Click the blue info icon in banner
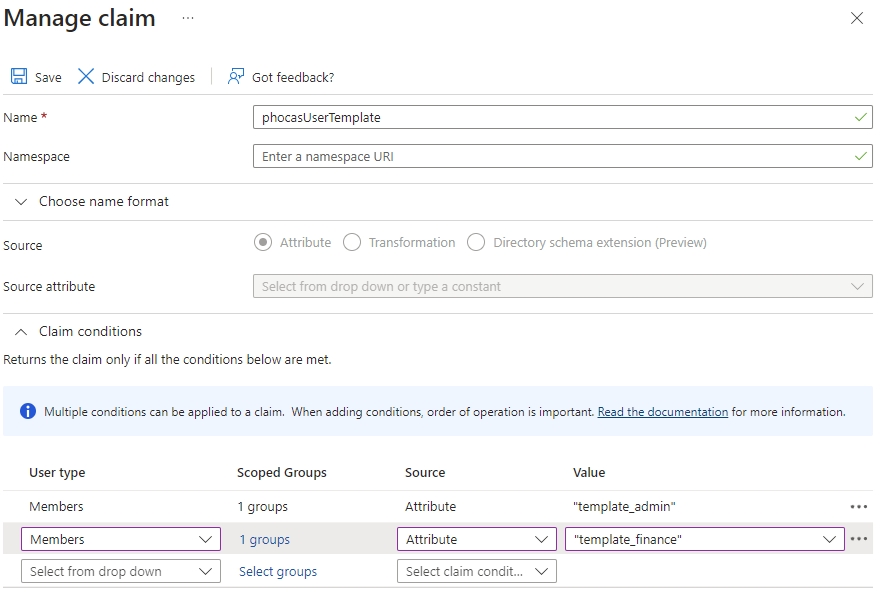This screenshot has height=593, width=884. click(x=28, y=412)
